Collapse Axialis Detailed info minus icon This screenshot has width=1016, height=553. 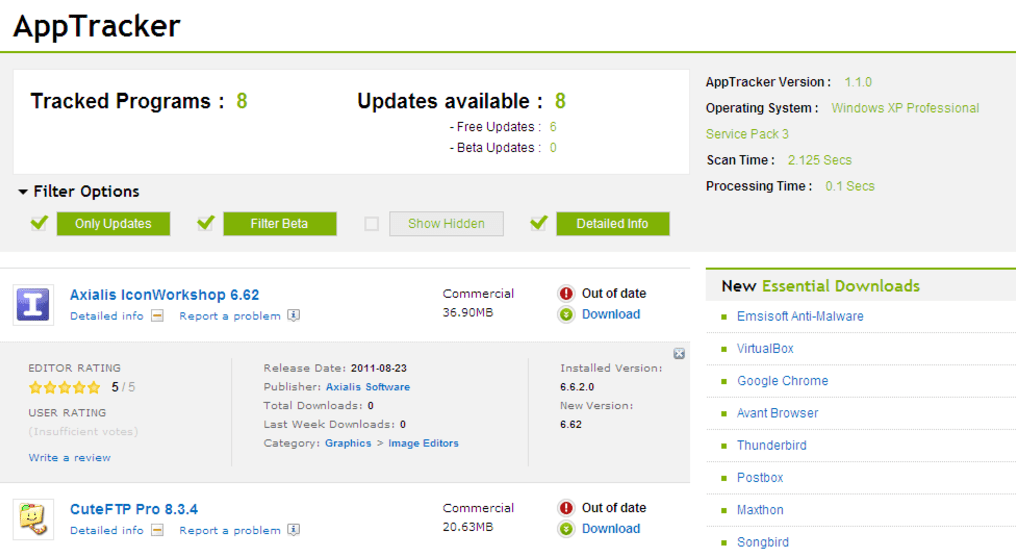157,316
